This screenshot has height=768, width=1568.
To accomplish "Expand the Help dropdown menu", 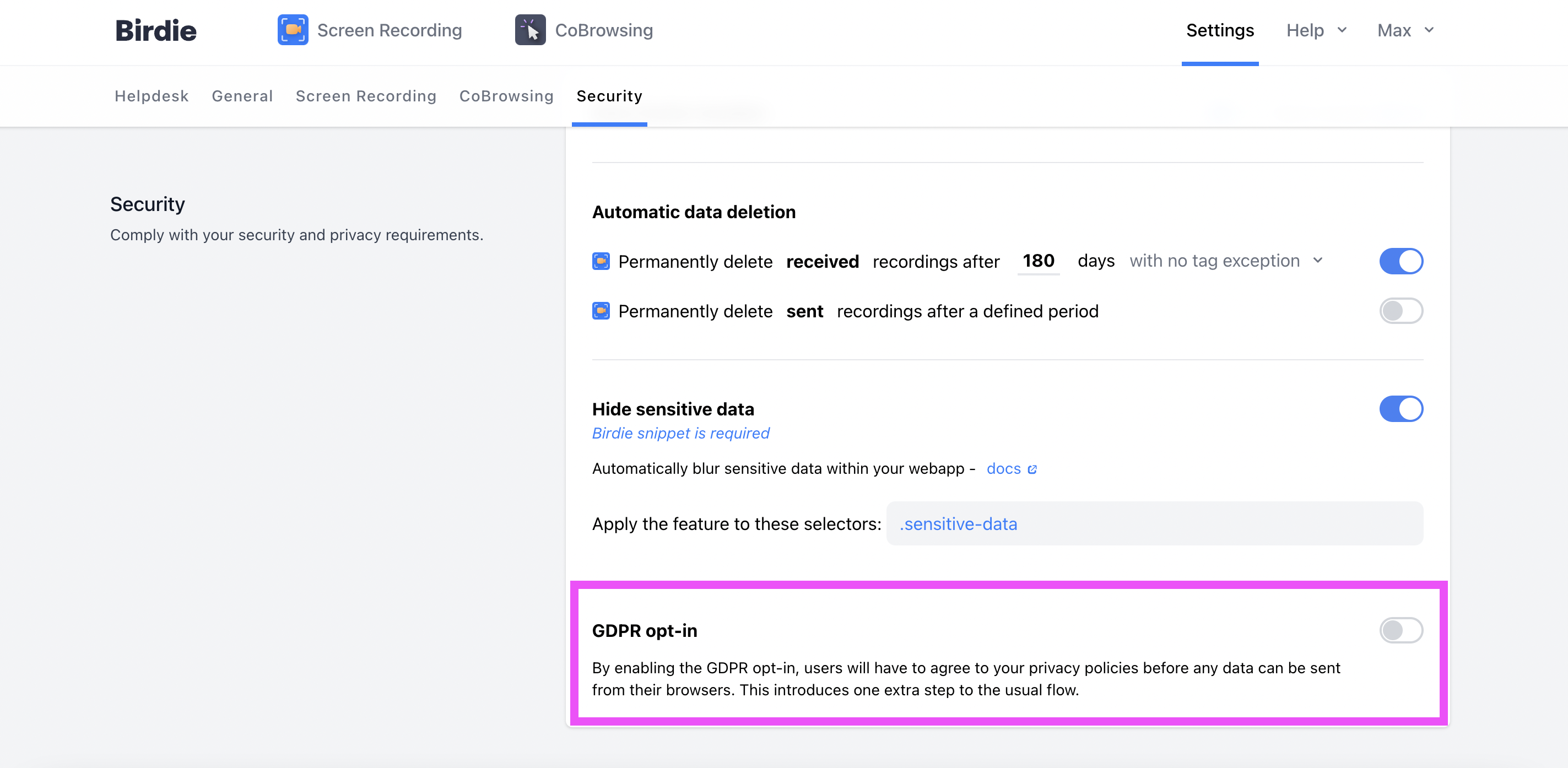I will point(1316,30).
